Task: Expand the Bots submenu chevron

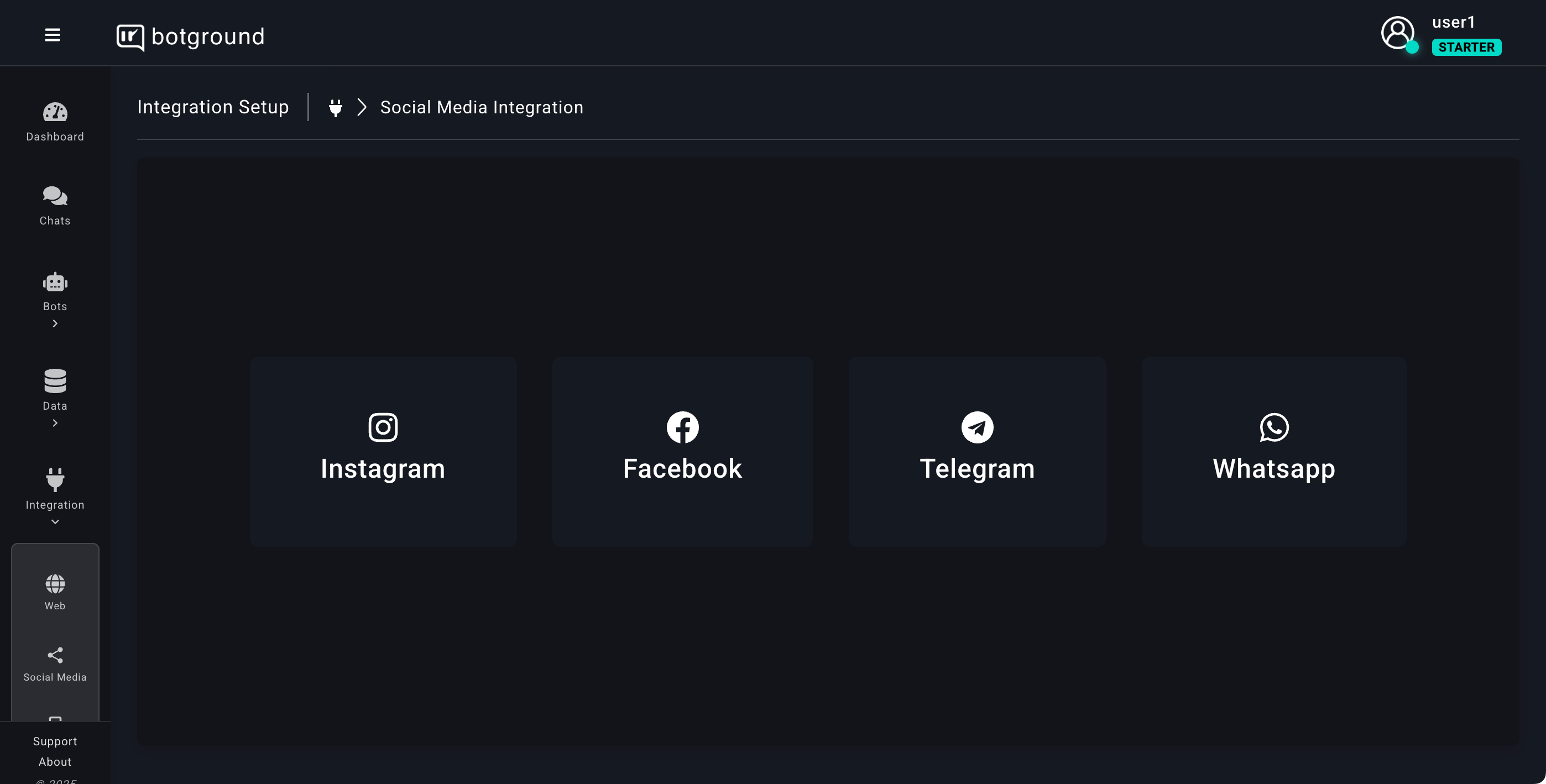Action: tap(55, 323)
